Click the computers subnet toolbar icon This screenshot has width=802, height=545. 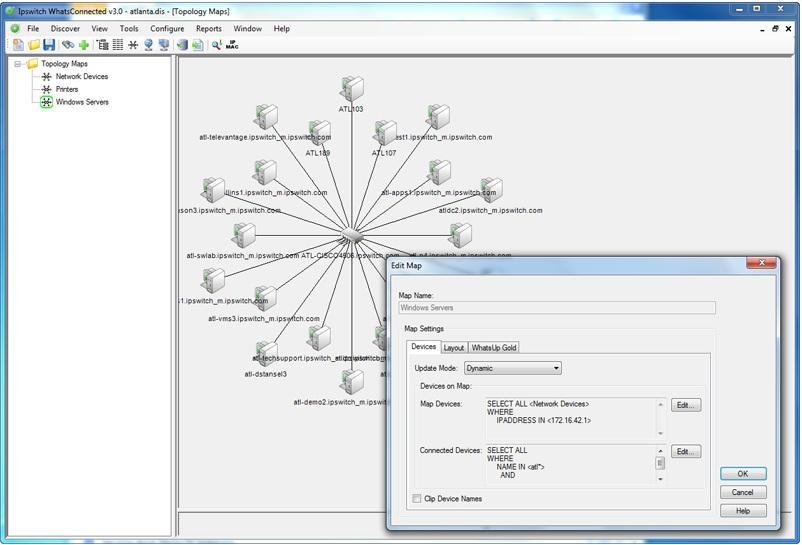[164, 45]
